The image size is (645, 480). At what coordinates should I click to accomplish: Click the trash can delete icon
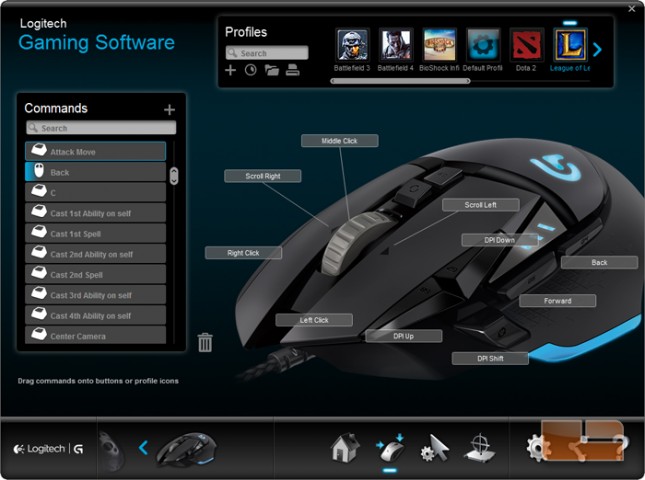[205, 343]
